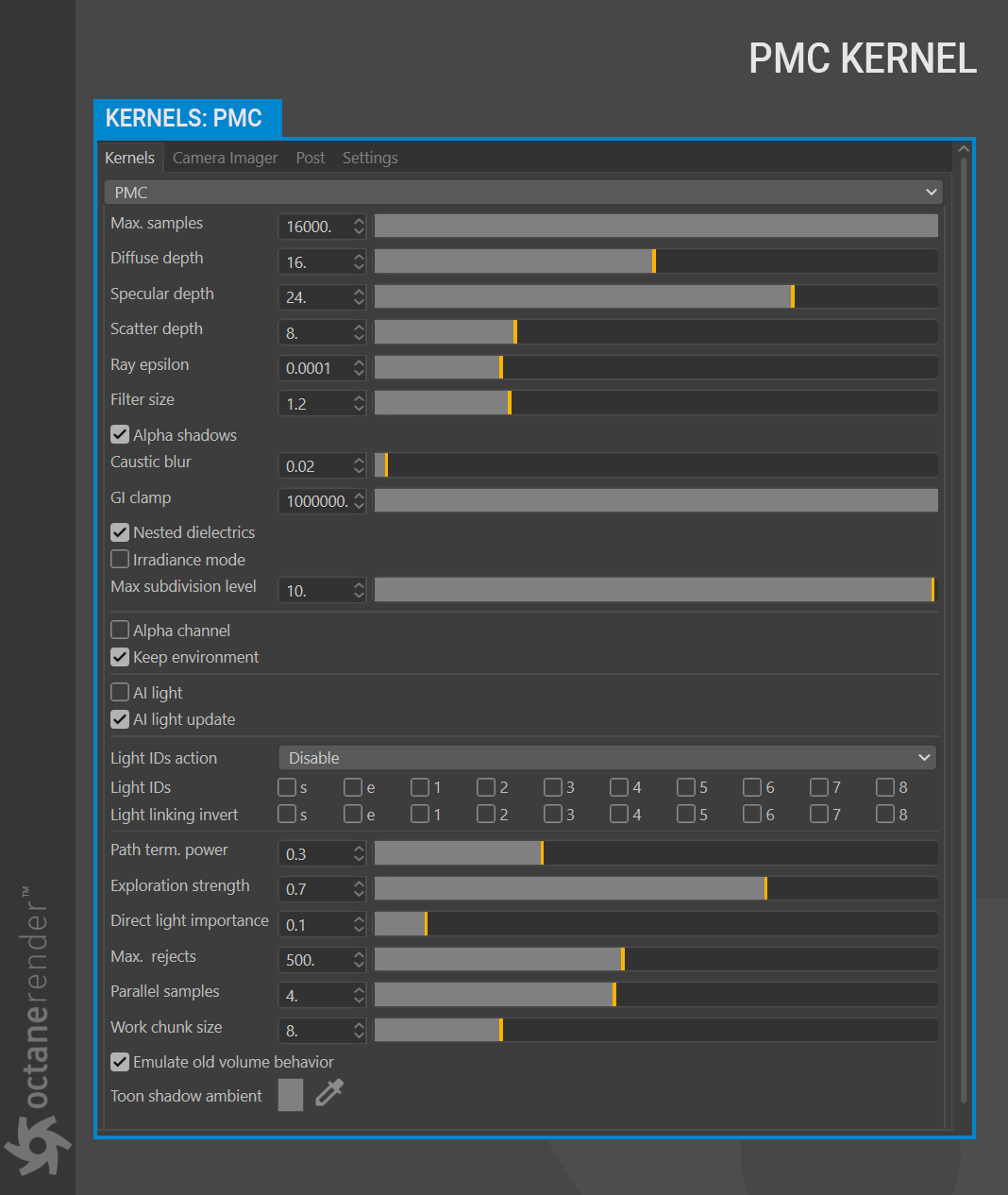The width and height of the screenshot is (1008, 1195).
Task: Click the Exploration strength slider bar
Action: pyautogui.click(x=656, y=888)
